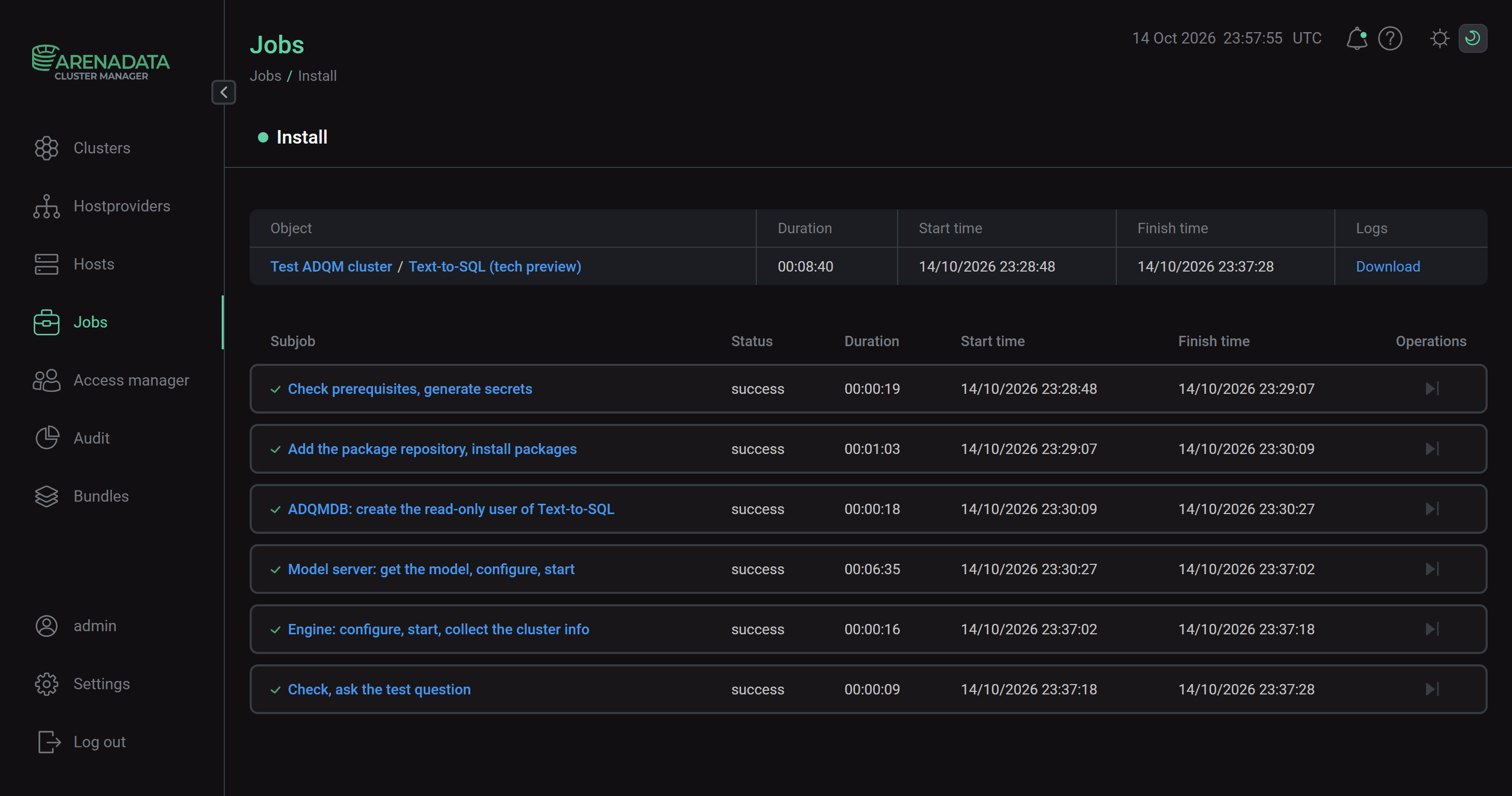Click the 'Install' heading next to green dot

[301, 137]
